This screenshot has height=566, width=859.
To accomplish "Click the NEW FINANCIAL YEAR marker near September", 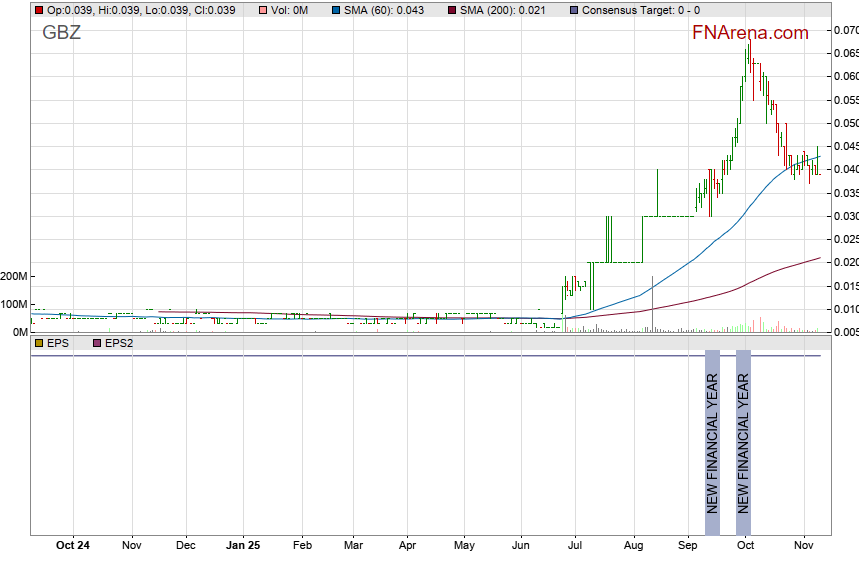I will pos(712,432).
